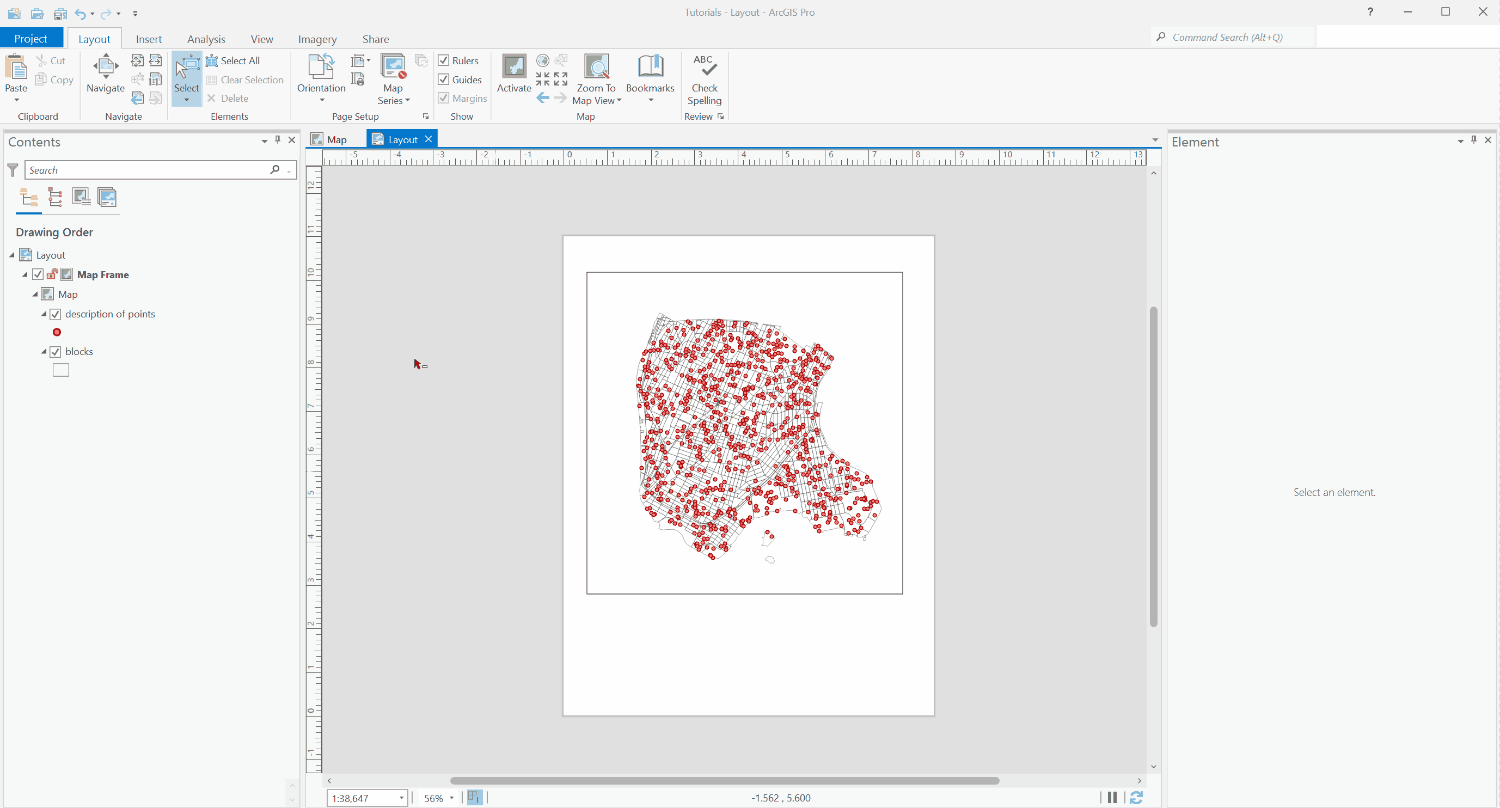This screenshot has width=1500, height=808.
Task: Click the filter funnel icon in Contents
Action: click(13, 170)
